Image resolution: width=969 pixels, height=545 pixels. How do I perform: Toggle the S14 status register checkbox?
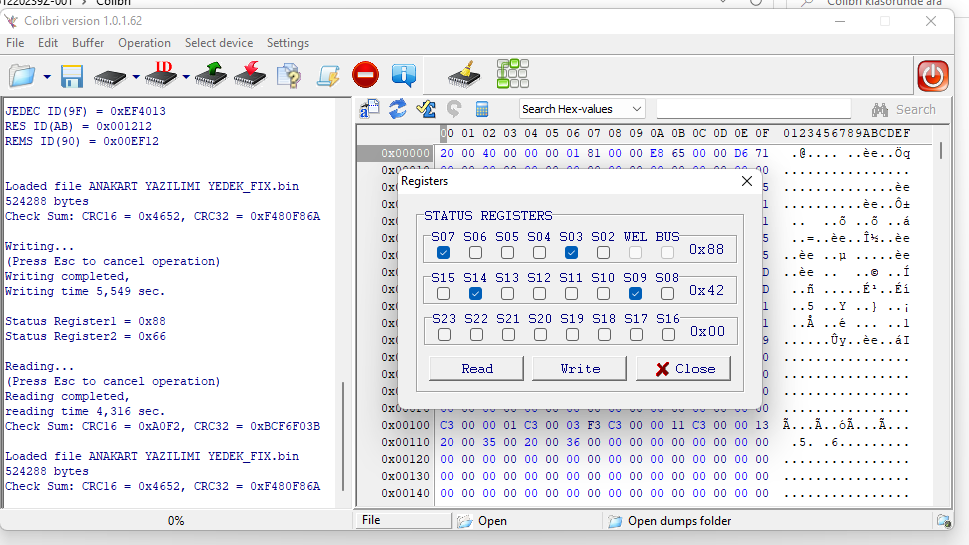[x=475, y=294]
